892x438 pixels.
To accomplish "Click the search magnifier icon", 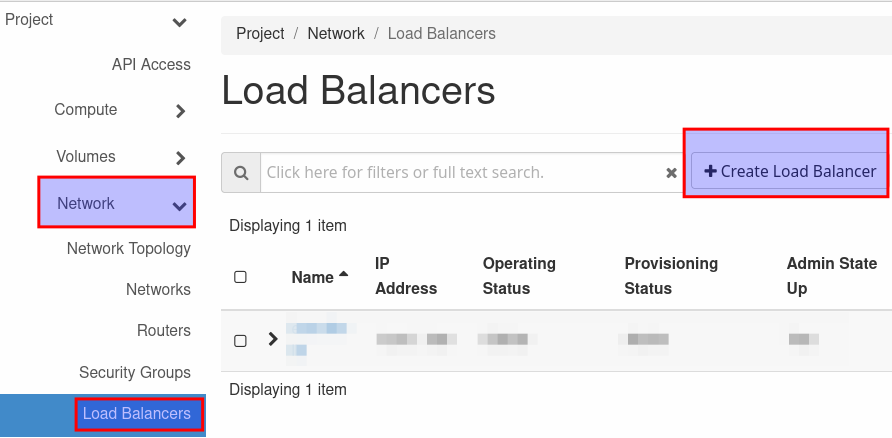I will pos(241,172).
